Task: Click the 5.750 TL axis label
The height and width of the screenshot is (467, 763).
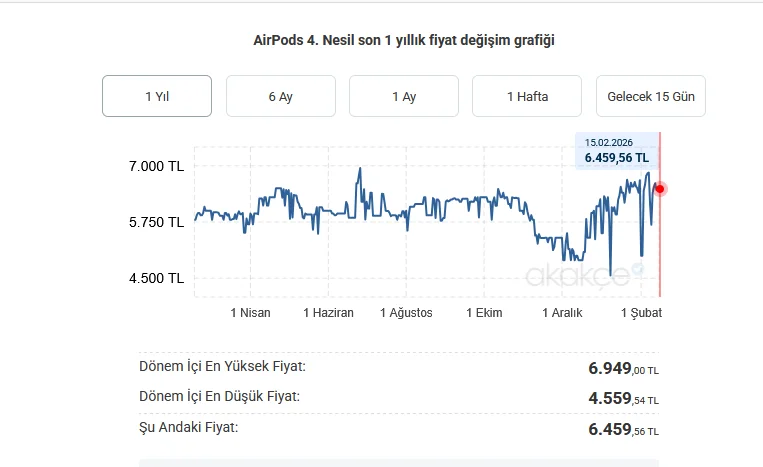Action: point(156,222)
